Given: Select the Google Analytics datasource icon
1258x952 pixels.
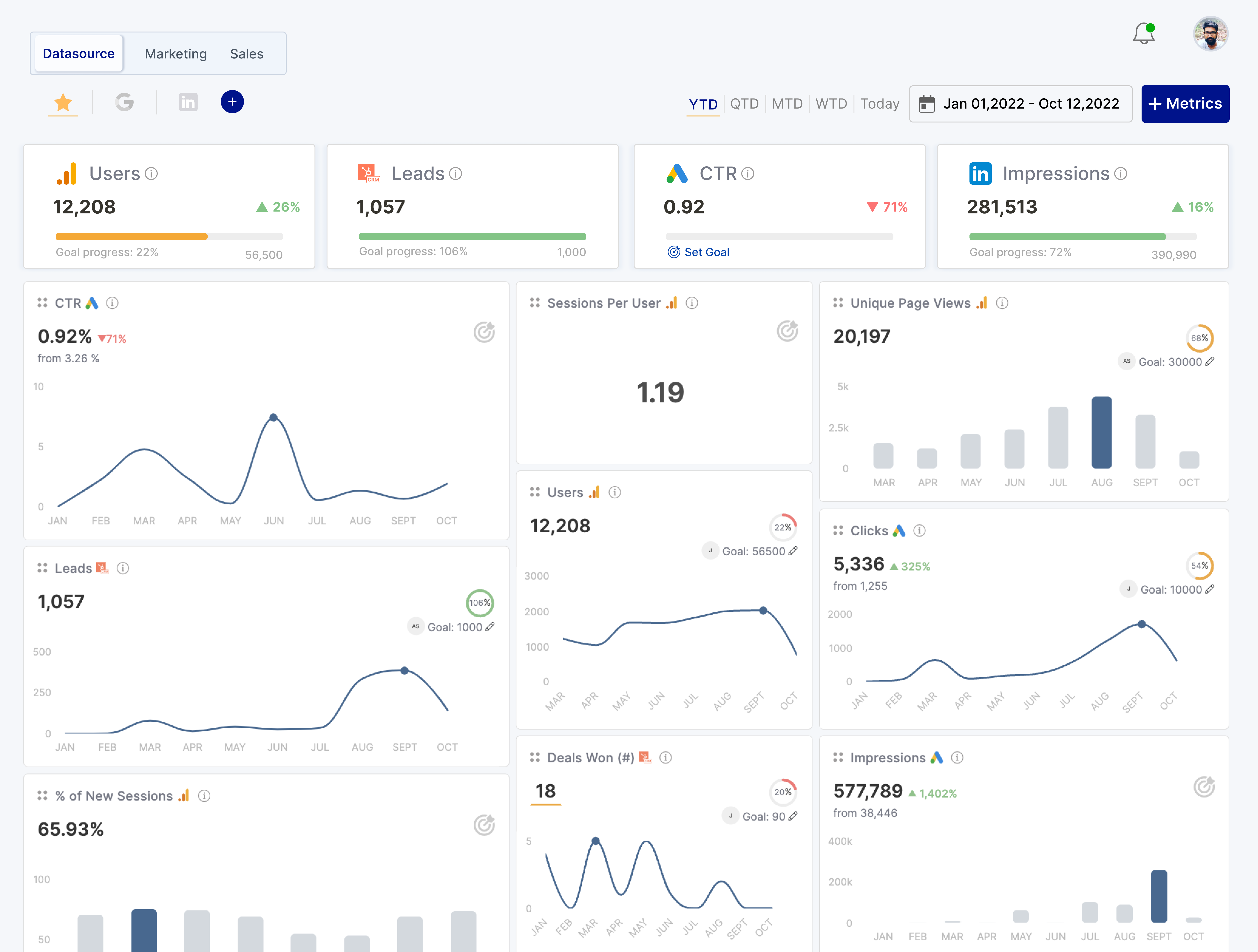Looking at the screenshot, I should 125,102.
